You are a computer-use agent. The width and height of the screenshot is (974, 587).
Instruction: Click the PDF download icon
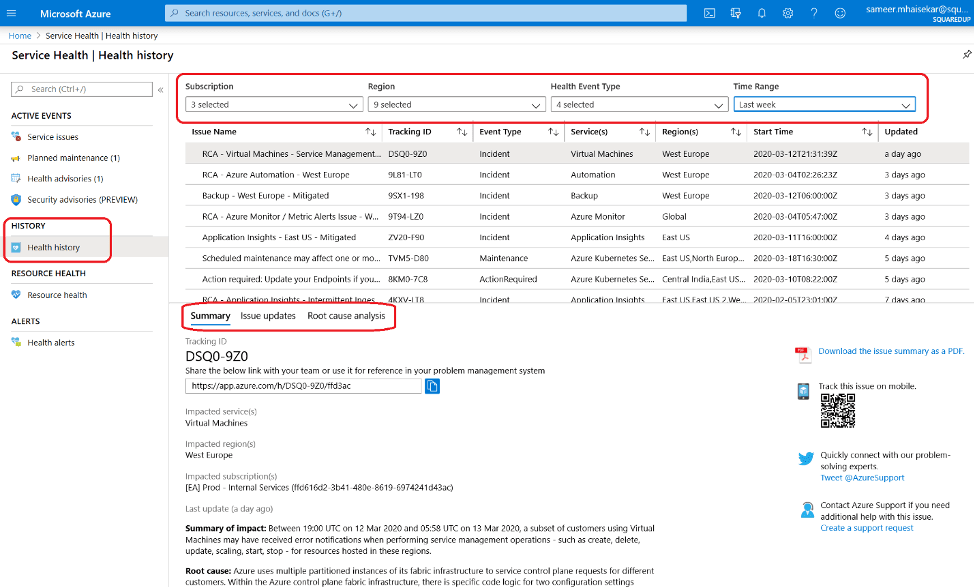coord(803,354)
